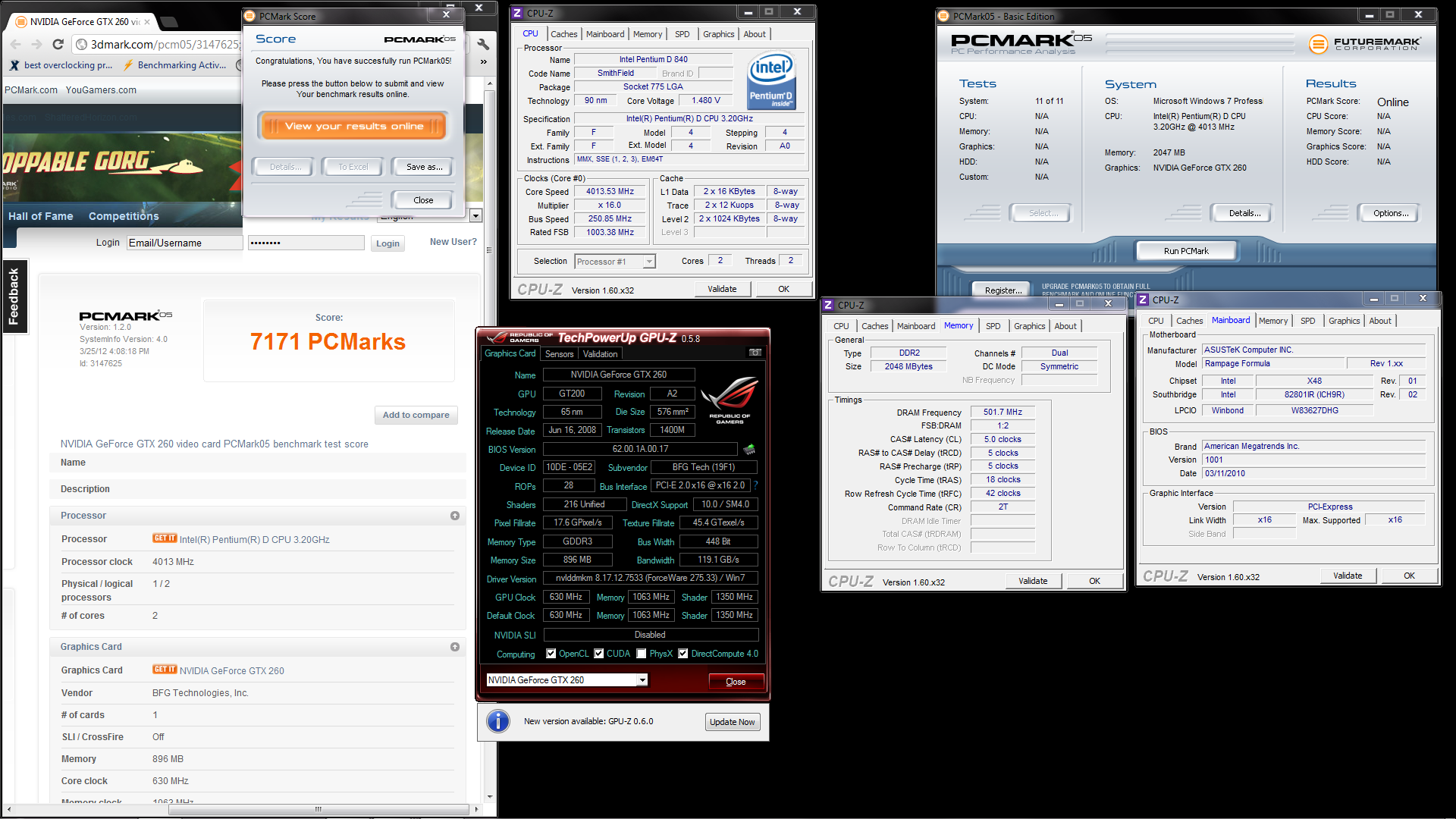Toggle the CUDA checkbox in GPU-Z
The width and height of the screenshot is (1456, 819).
(x=598, y=654)
